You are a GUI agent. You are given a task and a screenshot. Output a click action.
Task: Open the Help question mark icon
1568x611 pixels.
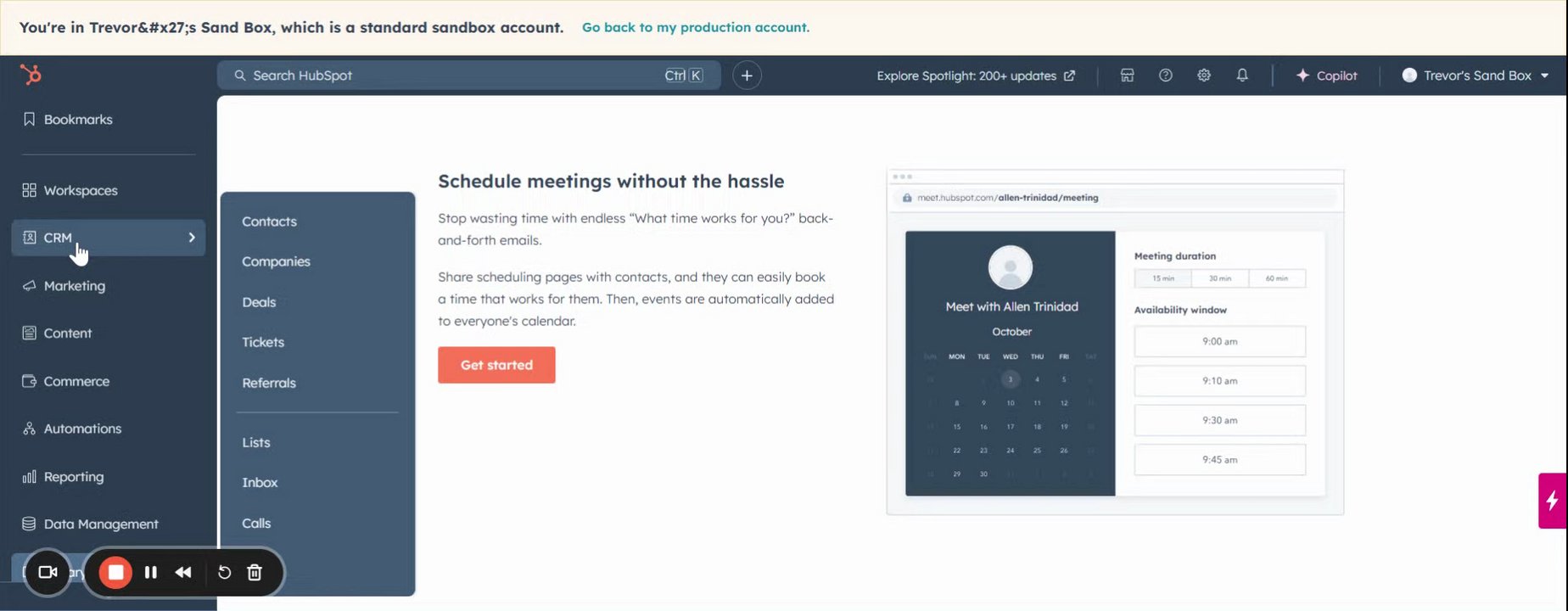pos(1166,76)
